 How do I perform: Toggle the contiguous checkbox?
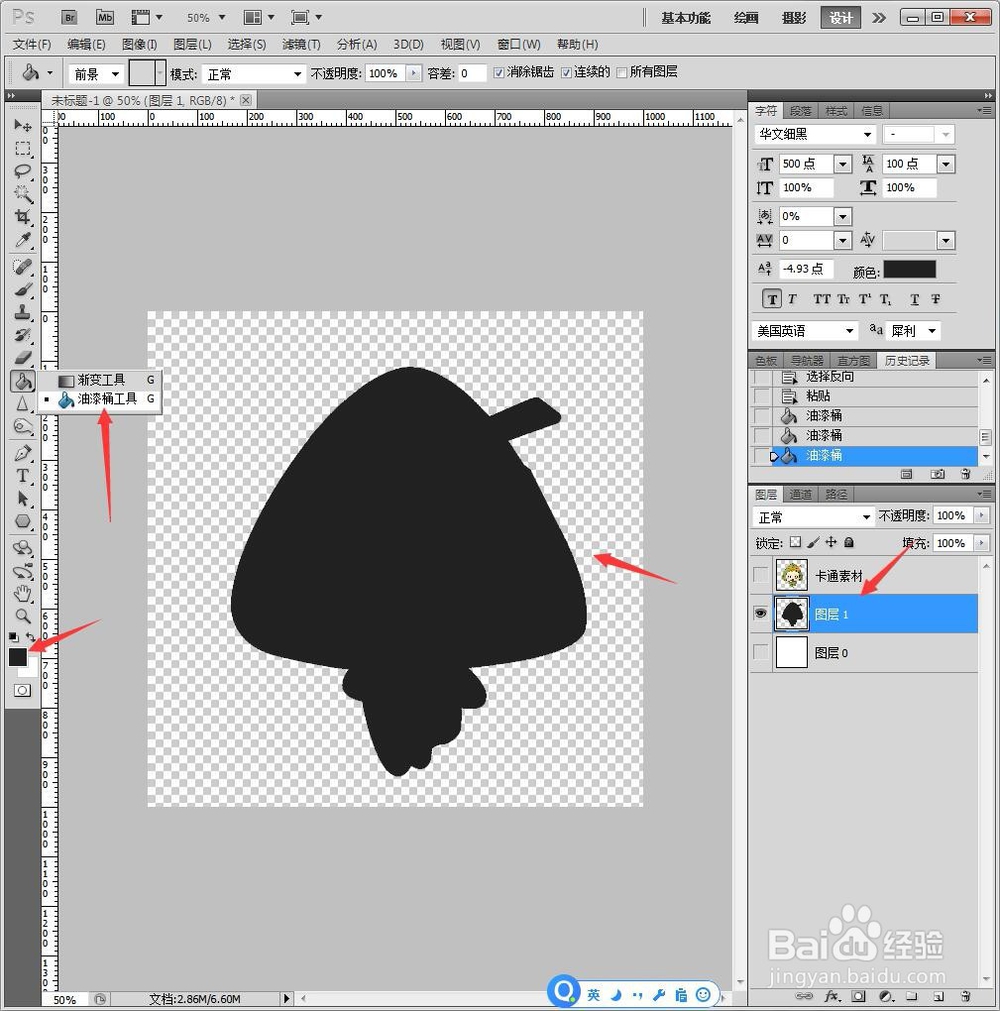click(565, 73)
